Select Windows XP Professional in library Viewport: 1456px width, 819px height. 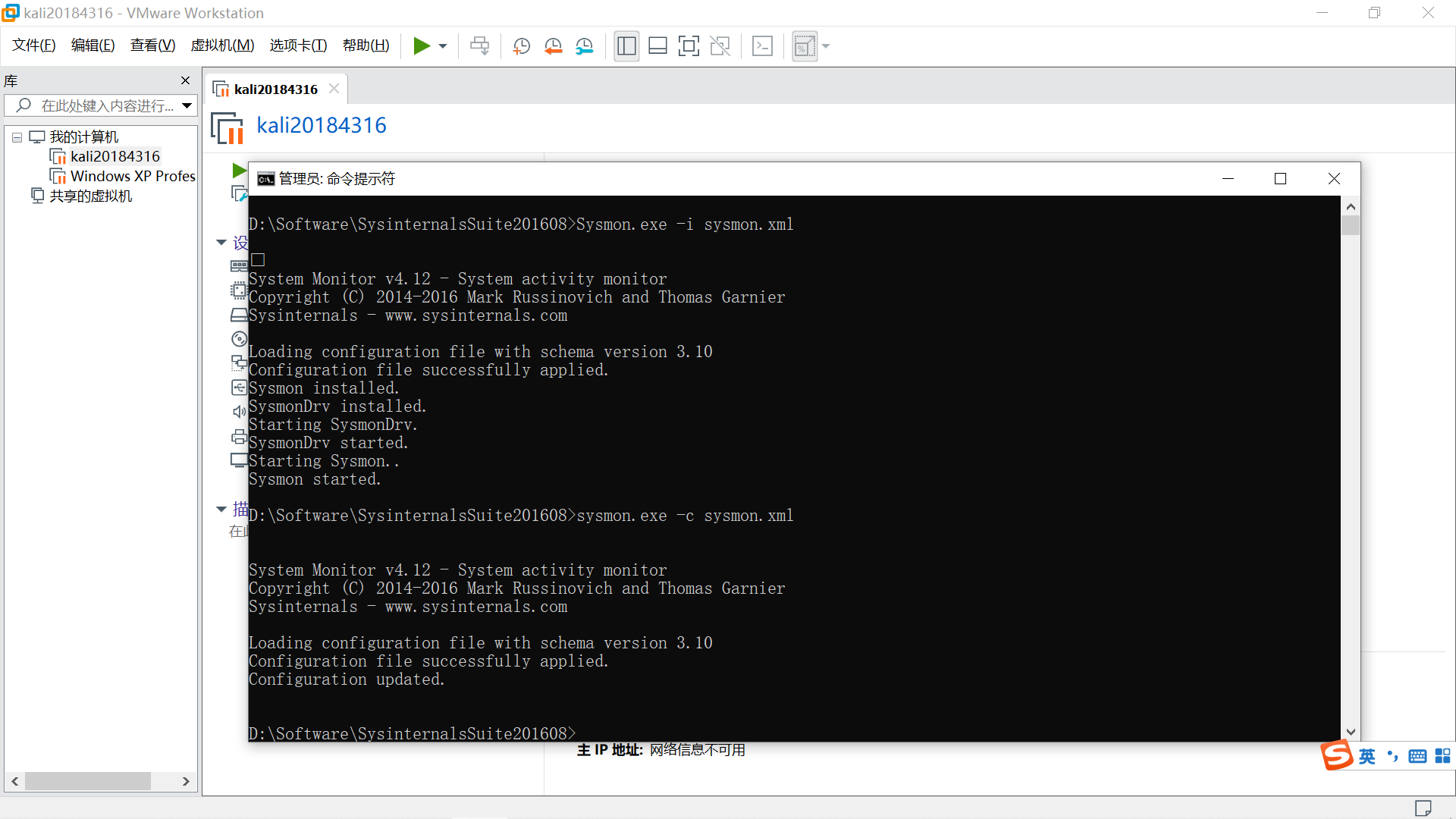(x=132, y=176)
